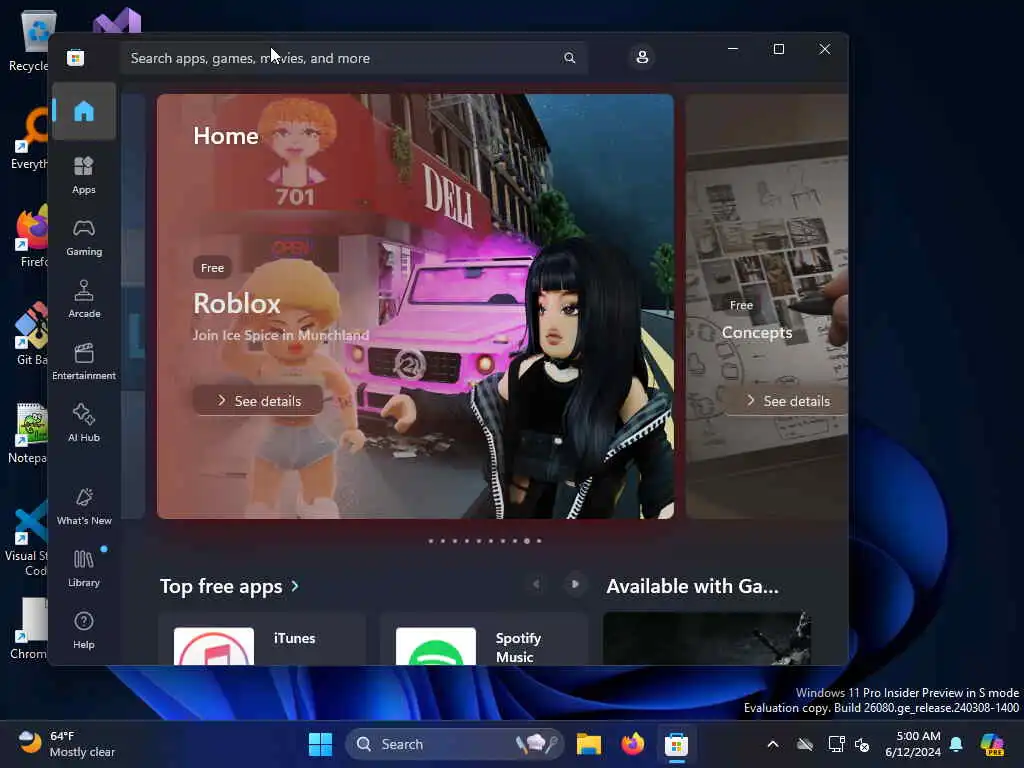Select the last carousel page dot

click(x=539, y=541)
